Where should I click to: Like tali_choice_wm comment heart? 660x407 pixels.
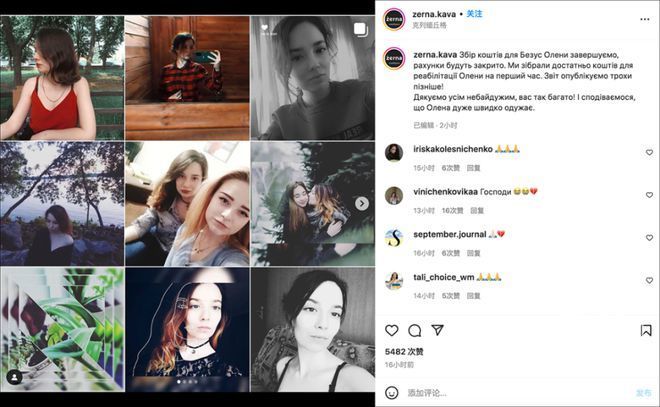649,280
